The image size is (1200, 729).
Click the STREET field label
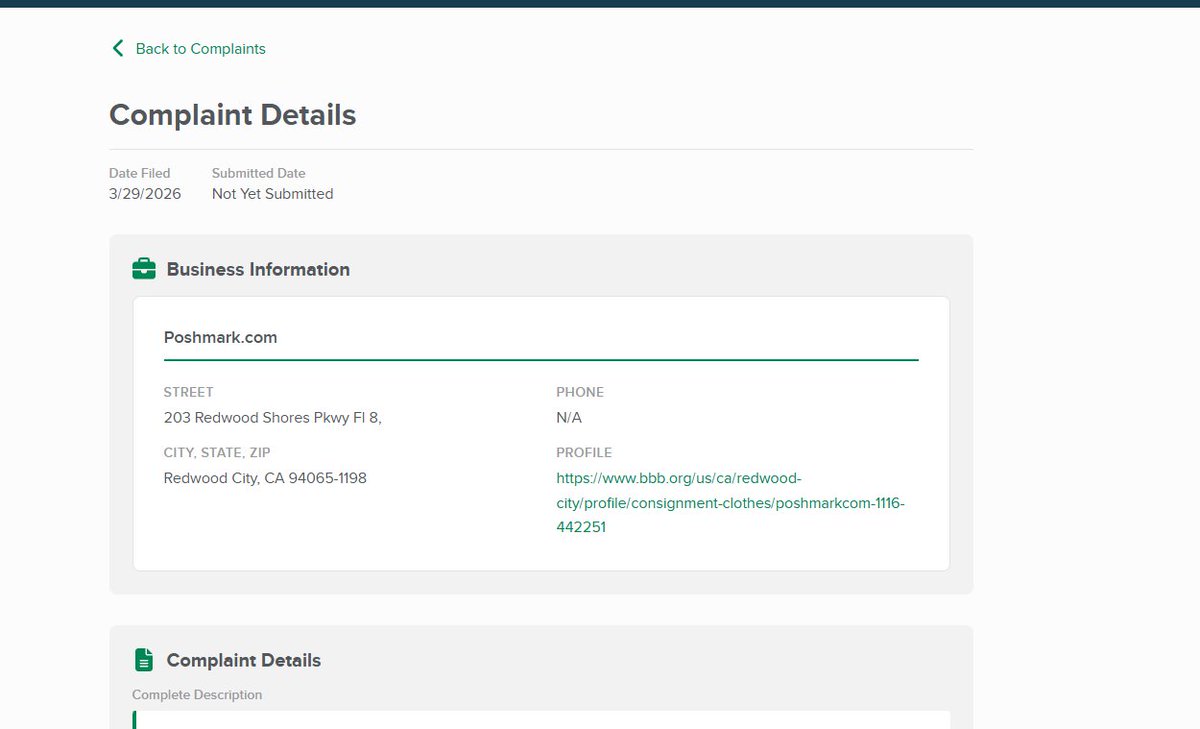click(x=189, y=392)
